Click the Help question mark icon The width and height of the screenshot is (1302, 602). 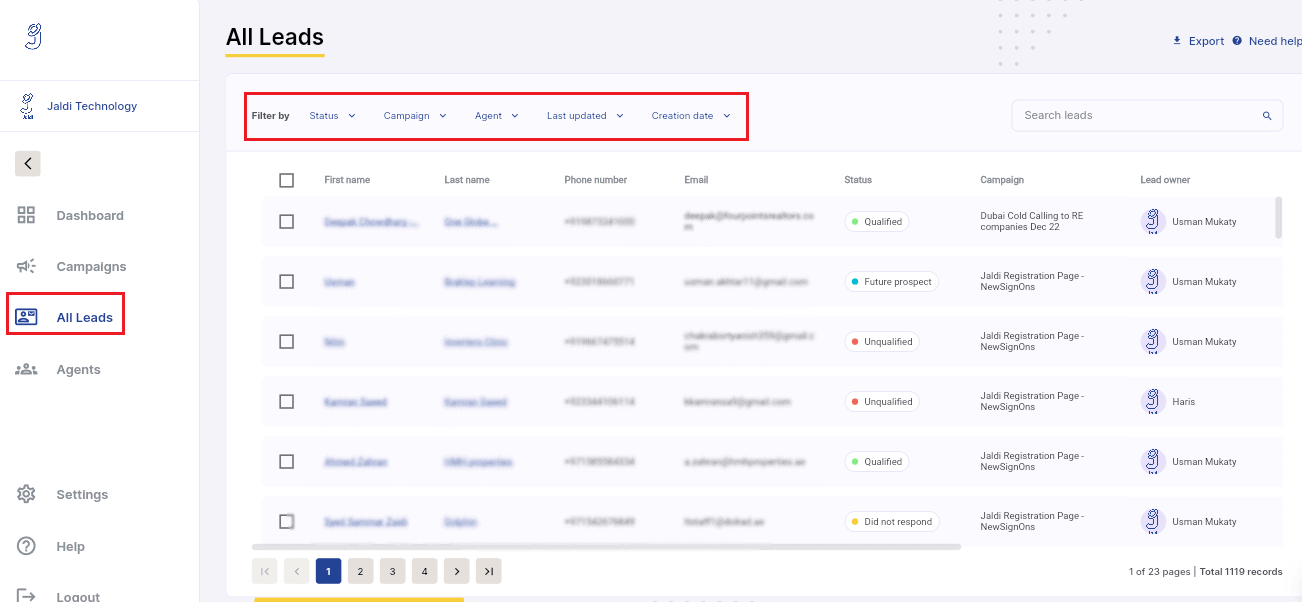coord(25,546)
